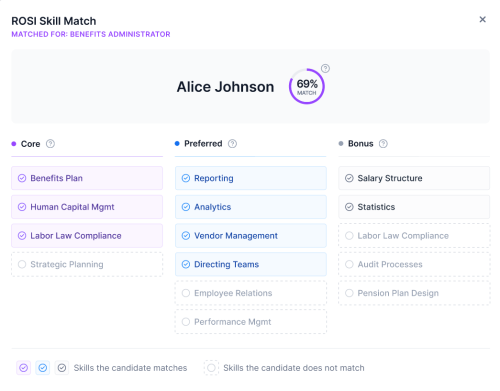Select the Strategic Planning skill text

(x=67, y=264)
